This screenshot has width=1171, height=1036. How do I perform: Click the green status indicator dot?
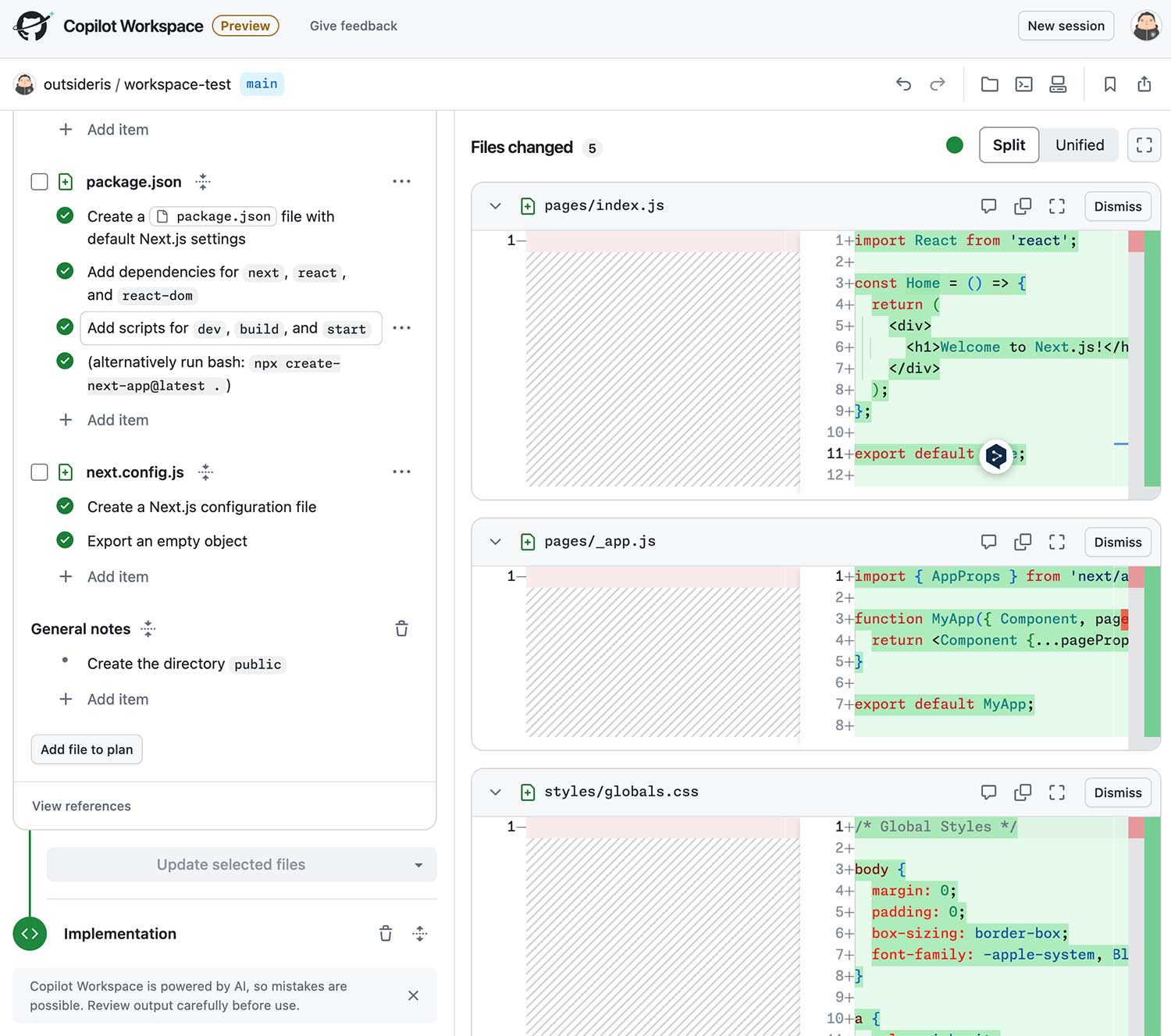point(954,145)
